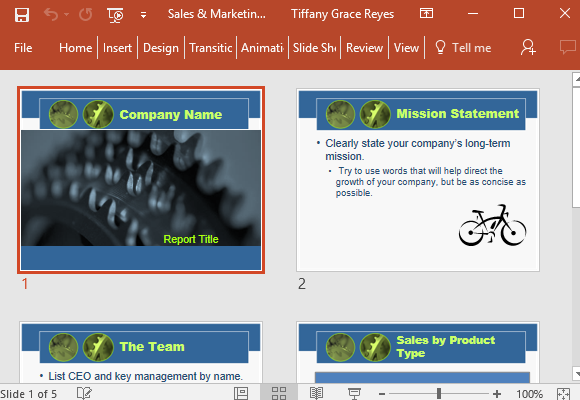The height and width of the screenshot is (400, 580).
Task: Click the zoom in plus button
Action: point(497,394)
